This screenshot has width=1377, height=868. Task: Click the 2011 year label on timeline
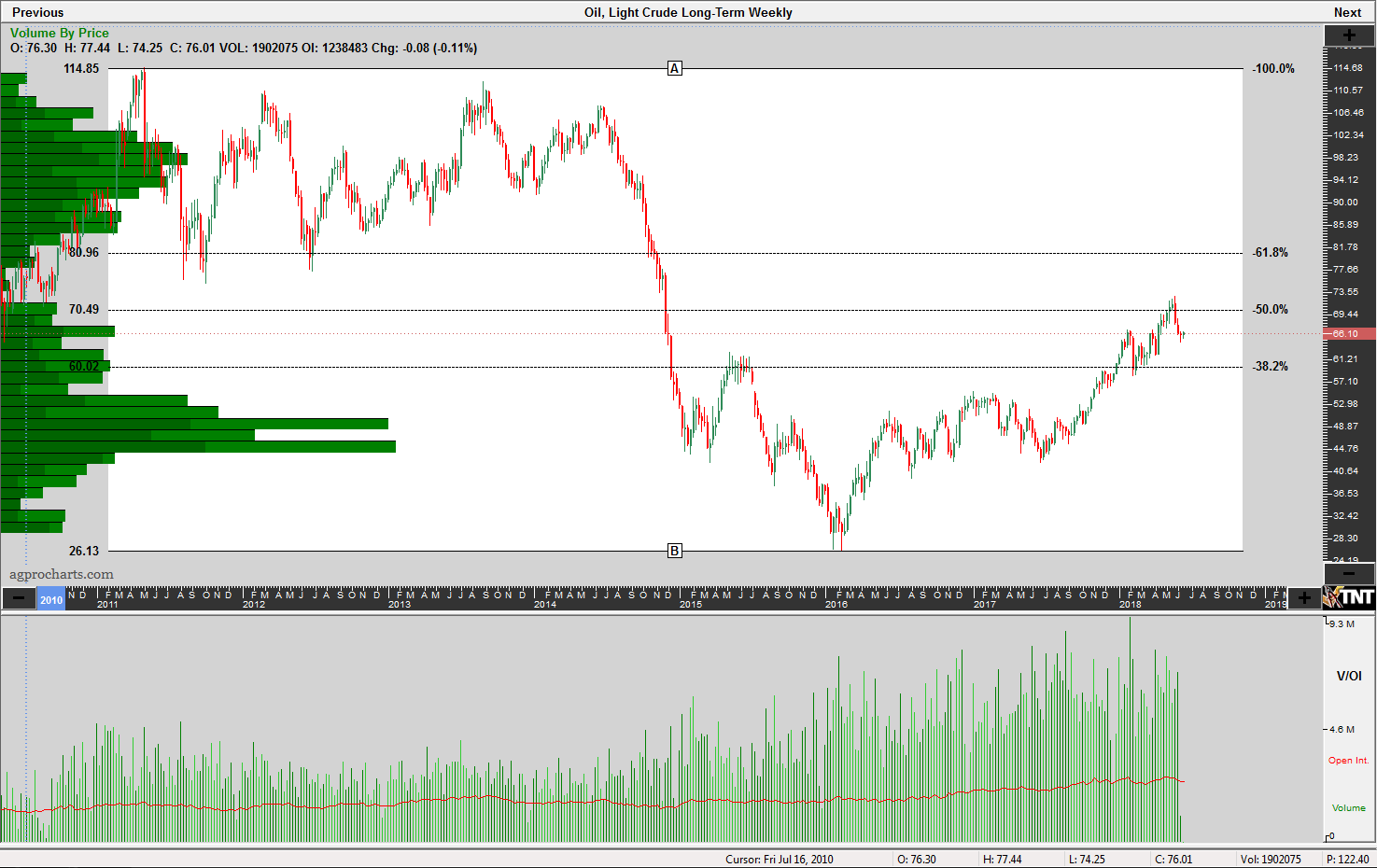(x=107, y=604)
